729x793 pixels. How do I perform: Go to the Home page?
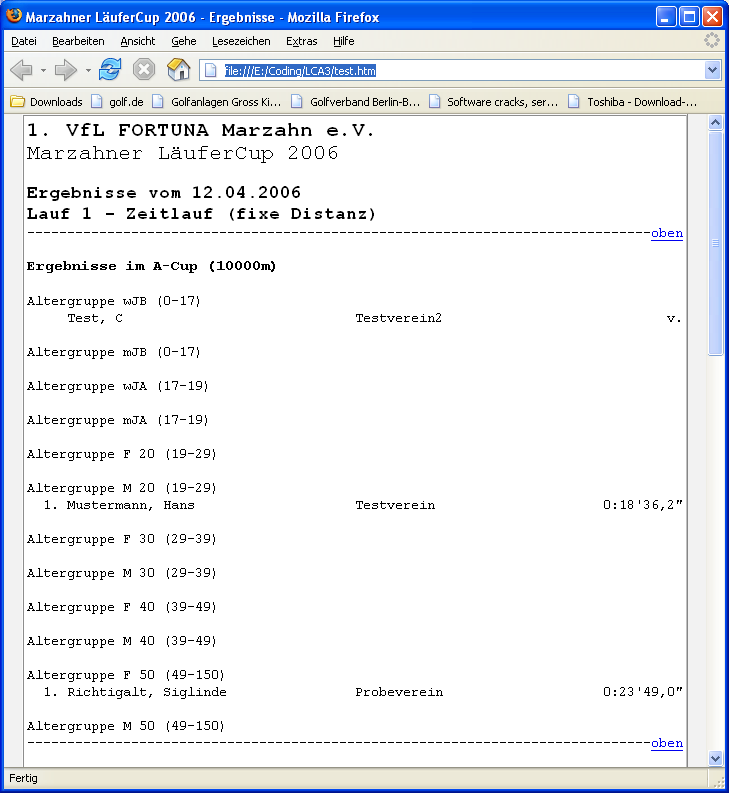pos(178,70)
